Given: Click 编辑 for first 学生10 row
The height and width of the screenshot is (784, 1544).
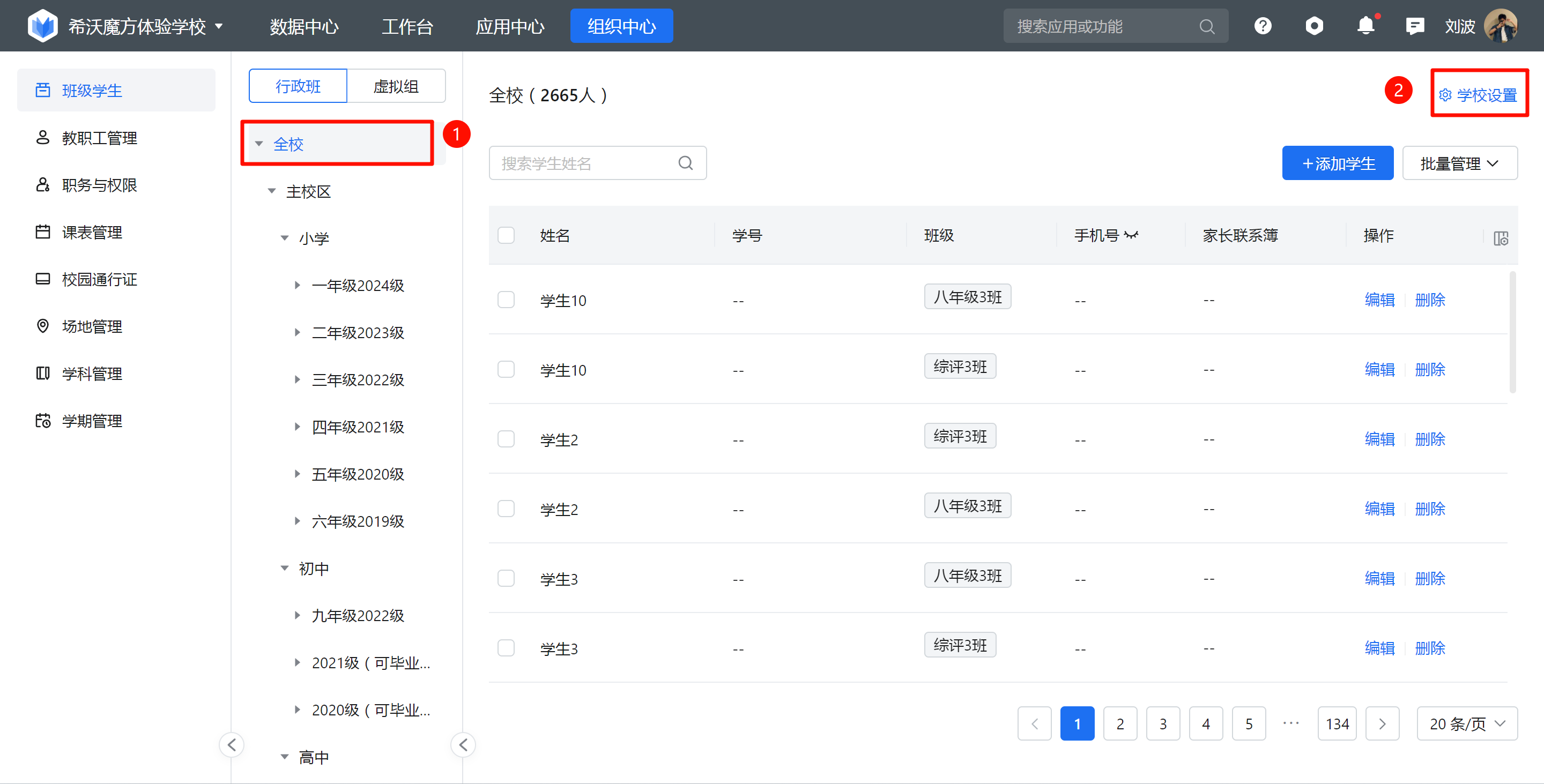Looking at the screenshot, I should [1380, 300].
